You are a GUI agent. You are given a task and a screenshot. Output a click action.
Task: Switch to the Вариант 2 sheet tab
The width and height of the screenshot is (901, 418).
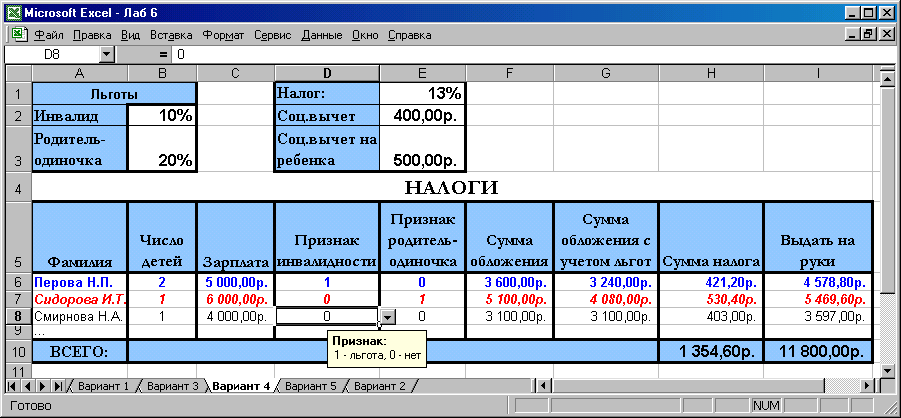[x=380, y=386]
